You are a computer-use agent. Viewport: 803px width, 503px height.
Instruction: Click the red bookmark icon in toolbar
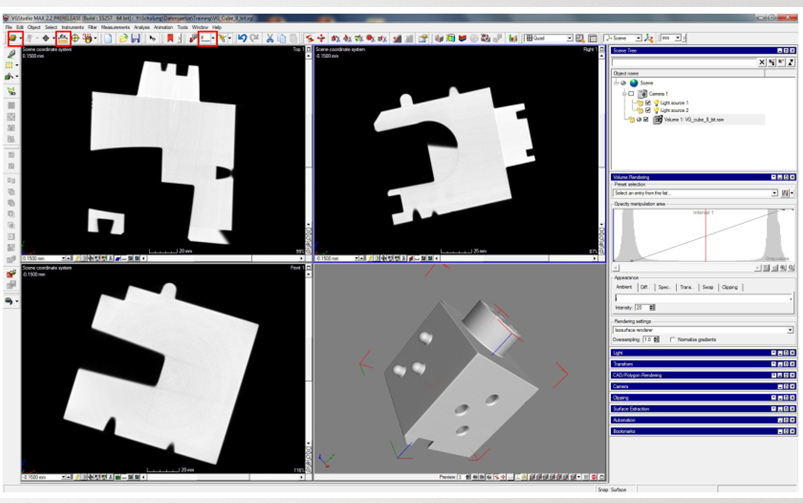pos(170,38)
